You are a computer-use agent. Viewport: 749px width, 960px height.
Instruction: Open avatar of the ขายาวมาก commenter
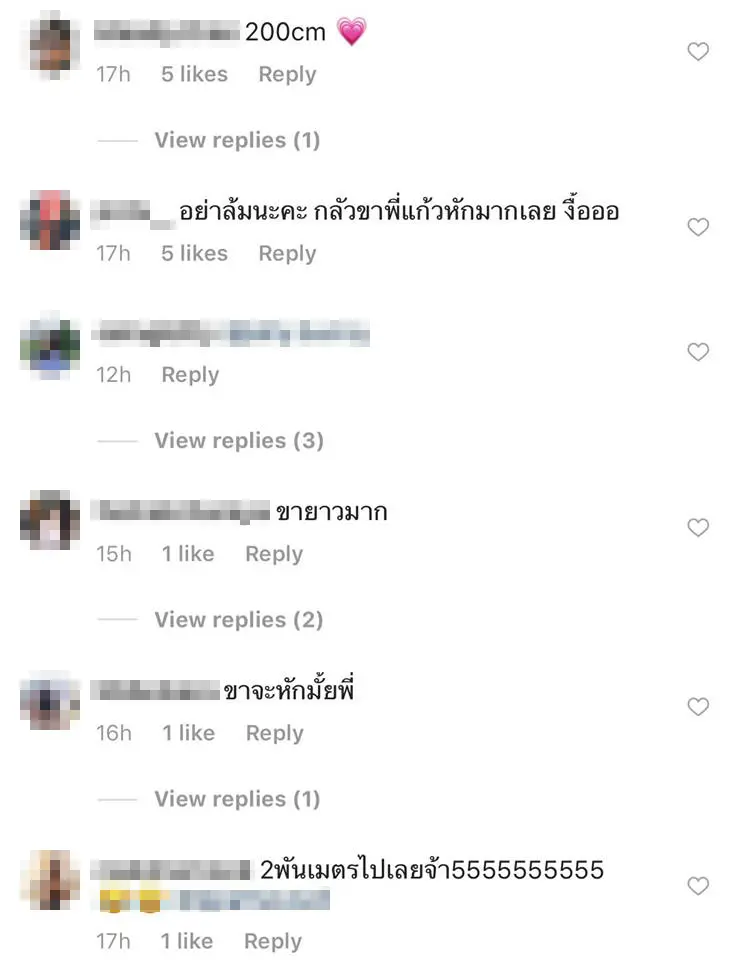50,520
